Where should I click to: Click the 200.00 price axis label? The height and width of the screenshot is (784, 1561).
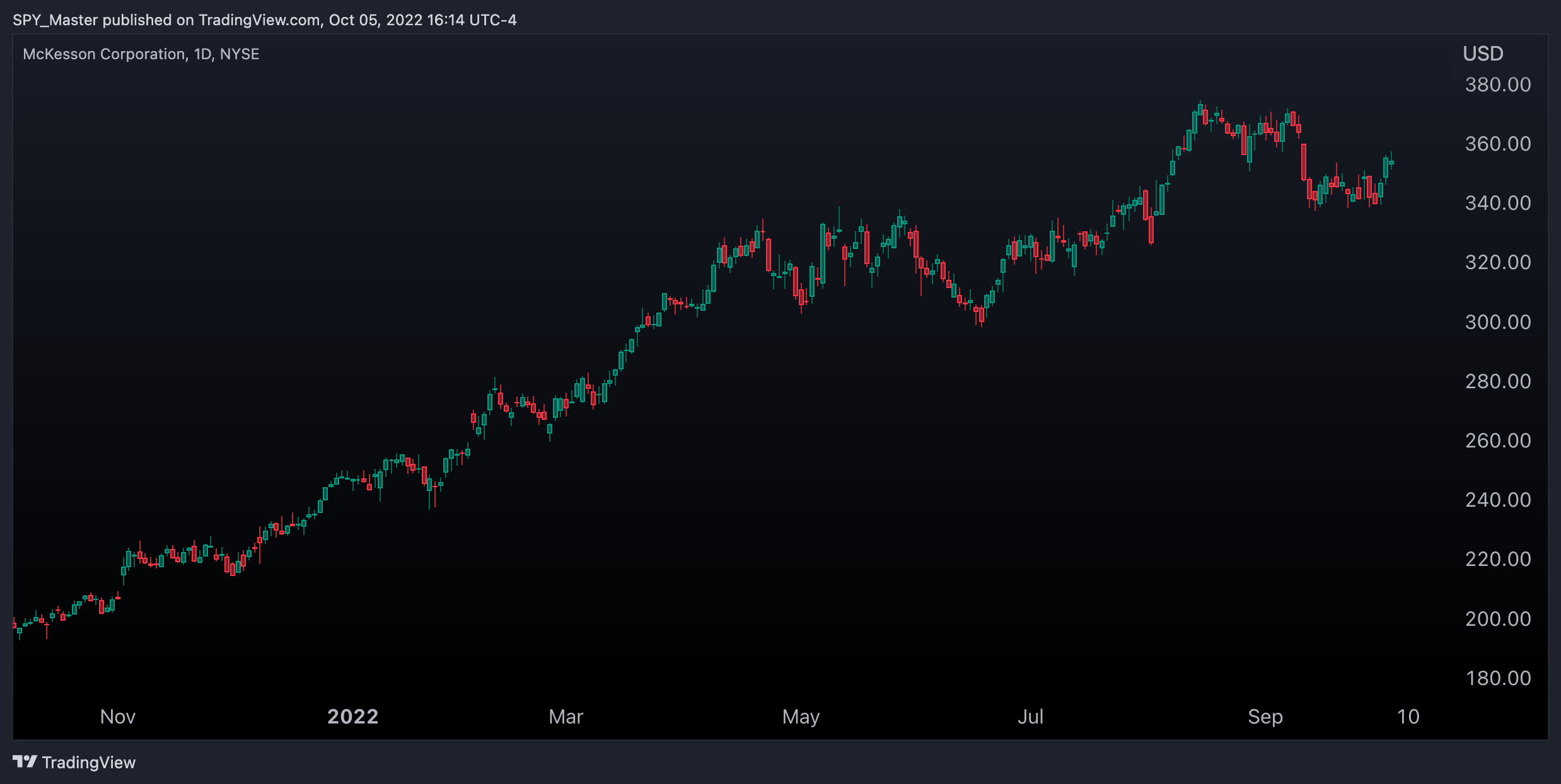(1498, 619)
